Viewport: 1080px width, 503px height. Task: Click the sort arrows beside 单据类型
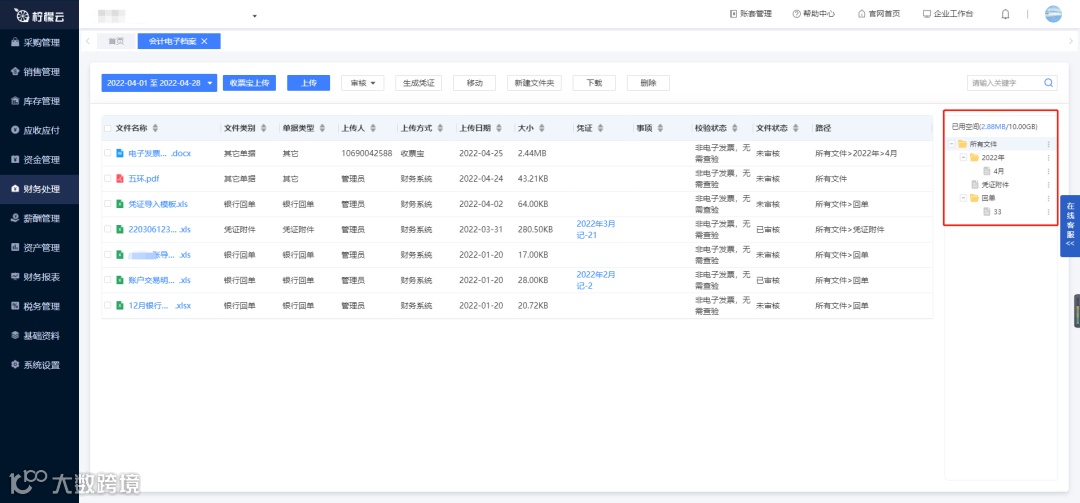[322, 128]
